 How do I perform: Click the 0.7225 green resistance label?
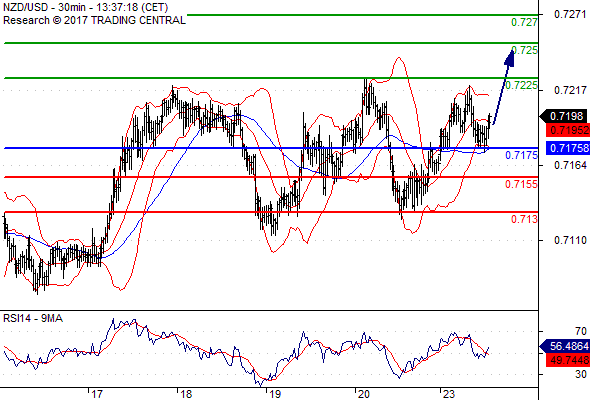click(x=521, y=85)
